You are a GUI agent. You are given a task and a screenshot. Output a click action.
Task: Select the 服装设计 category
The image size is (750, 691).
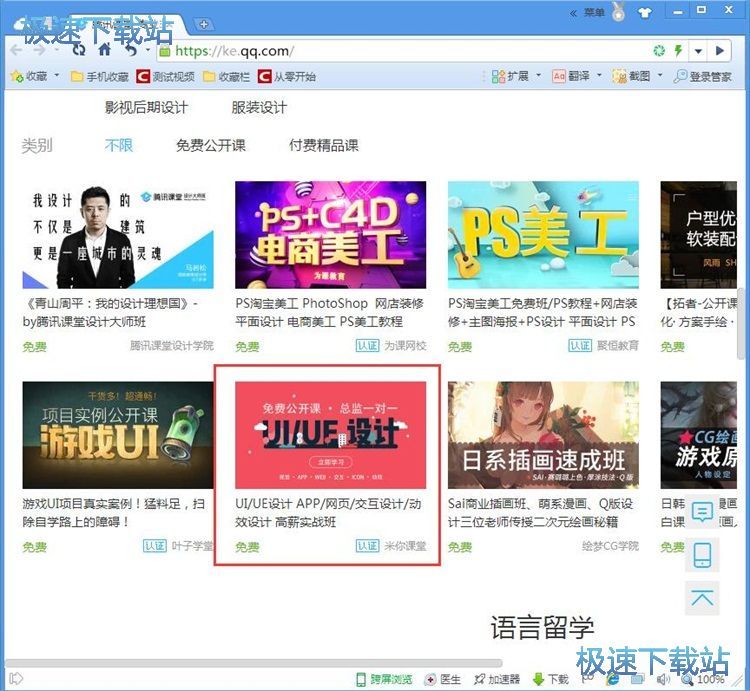point(259,108)
